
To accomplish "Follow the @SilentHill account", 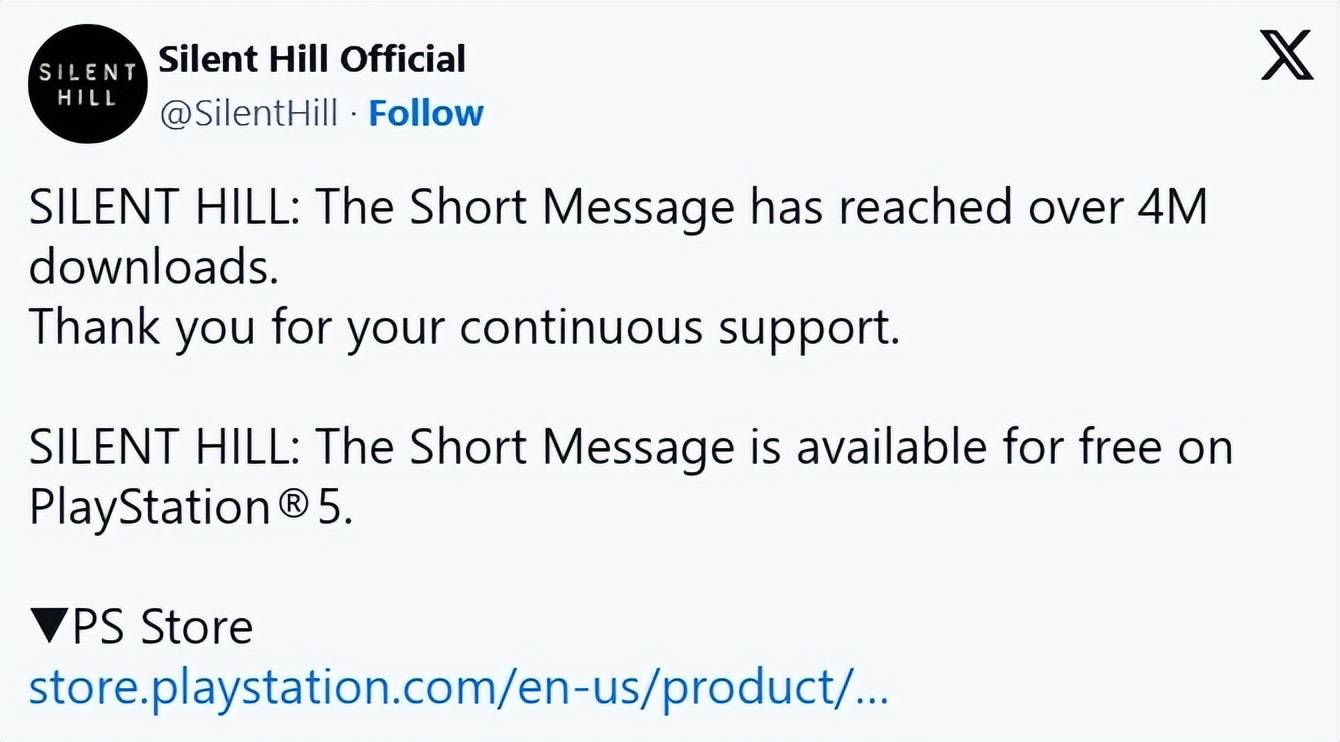I will (426, 113).
